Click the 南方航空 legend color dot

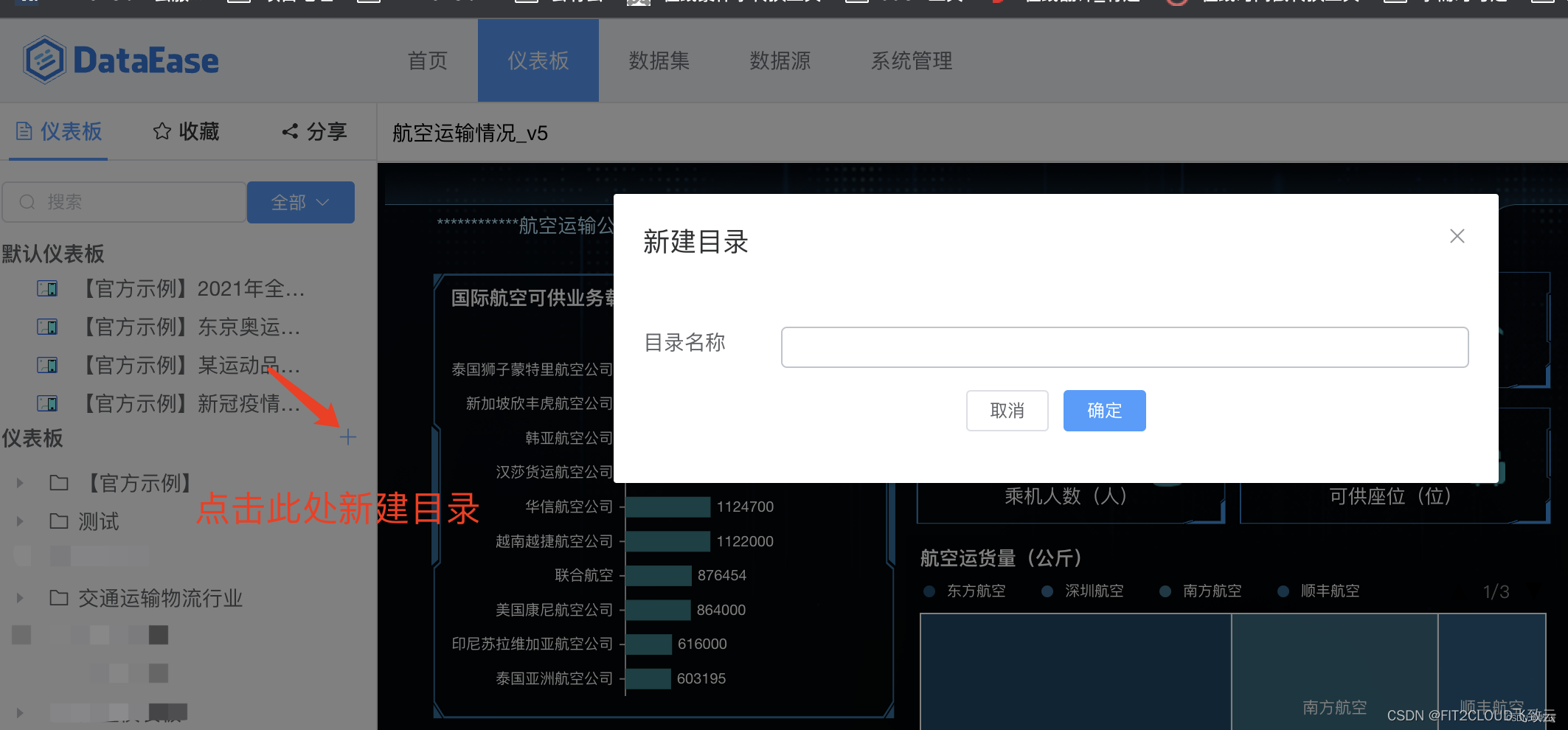[1165, 591]
